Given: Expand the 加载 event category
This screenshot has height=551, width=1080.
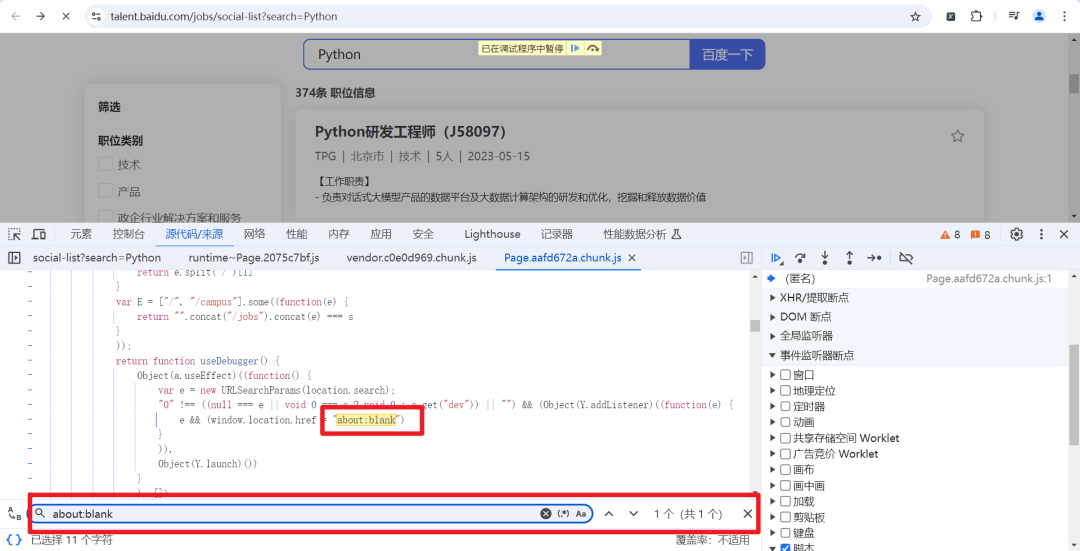Looking at the screenshot, I should 772,501.
